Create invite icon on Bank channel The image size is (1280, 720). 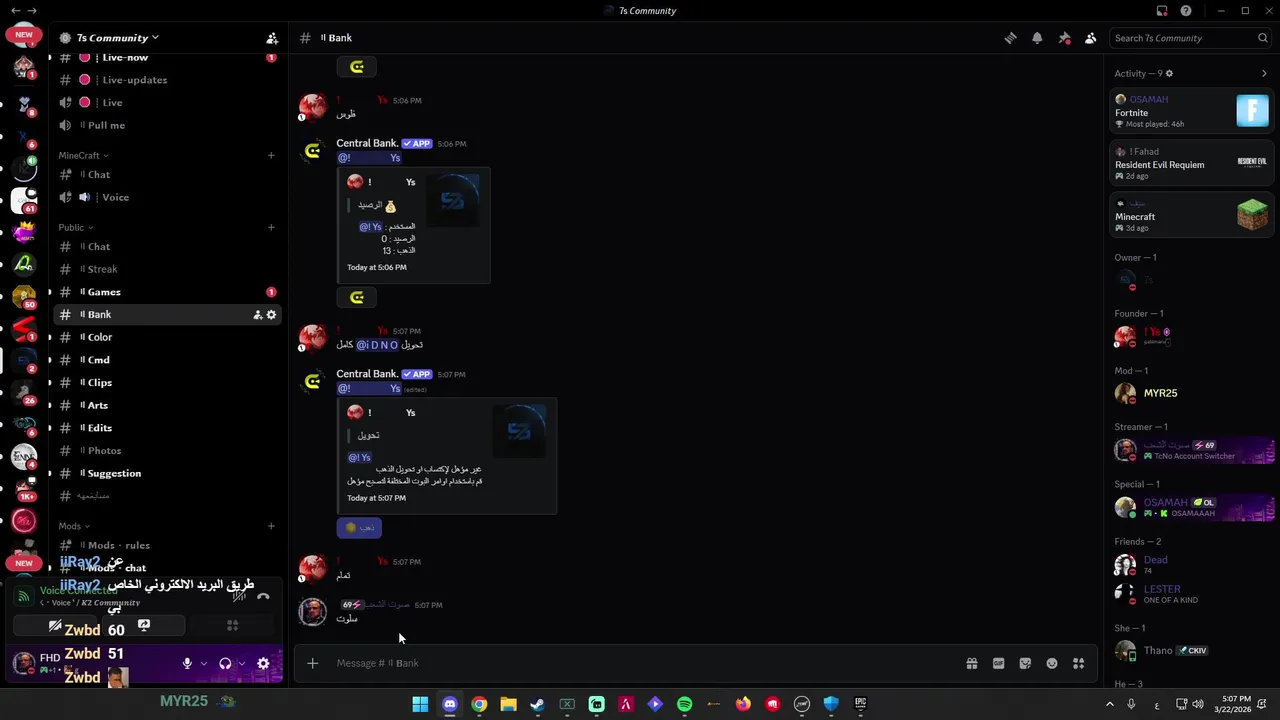(257, 315)
